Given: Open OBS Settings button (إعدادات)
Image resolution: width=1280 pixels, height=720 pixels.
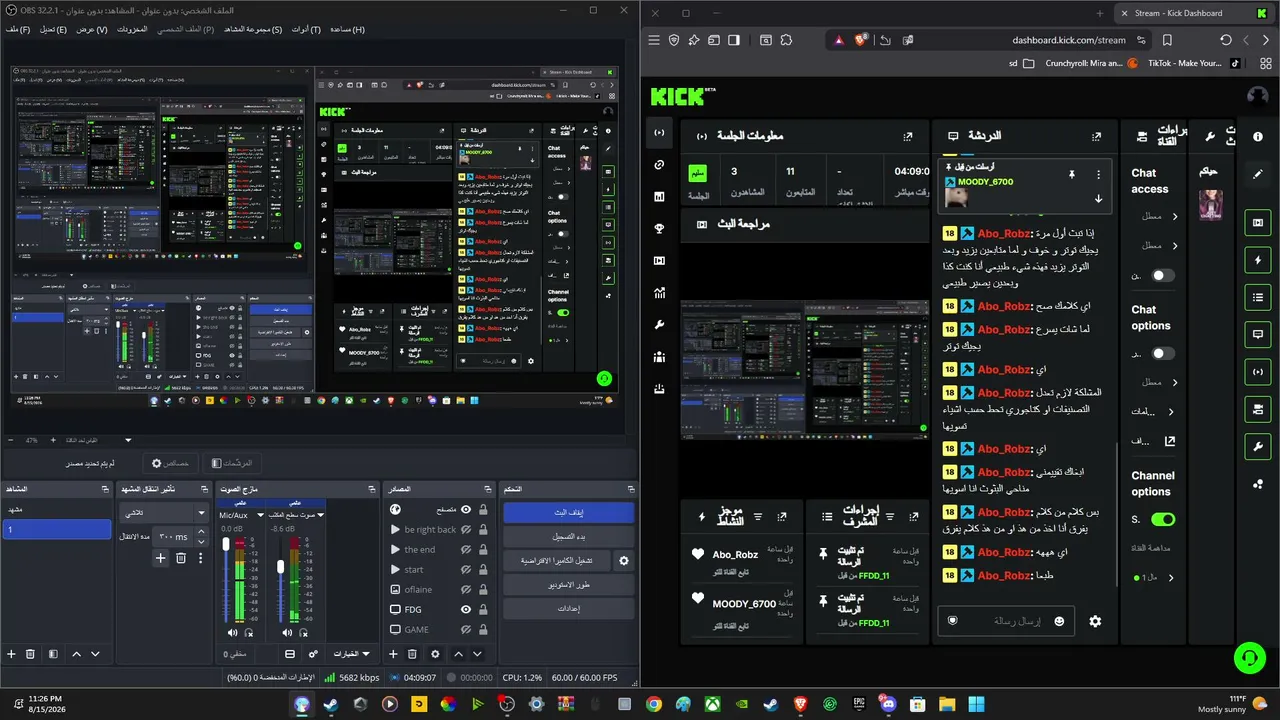Looking at the screenshot, I should [568, 608].
